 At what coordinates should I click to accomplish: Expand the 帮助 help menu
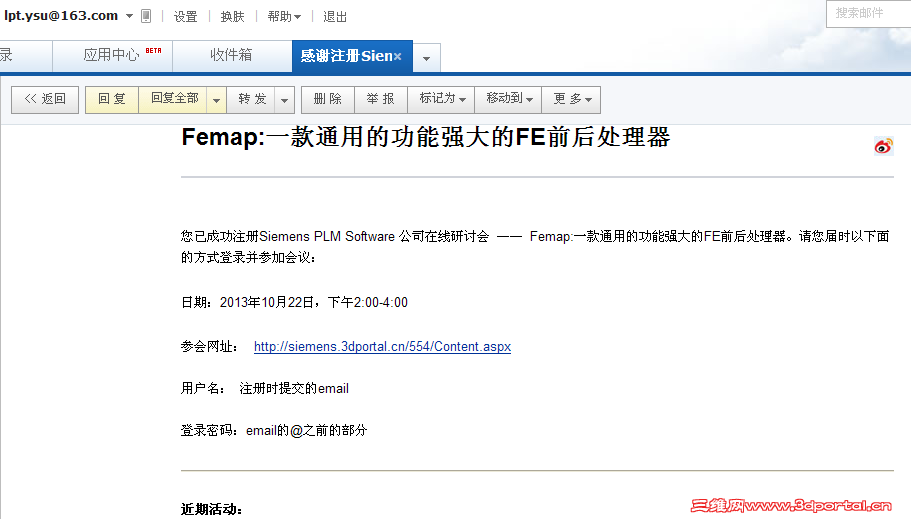[284, 17]
